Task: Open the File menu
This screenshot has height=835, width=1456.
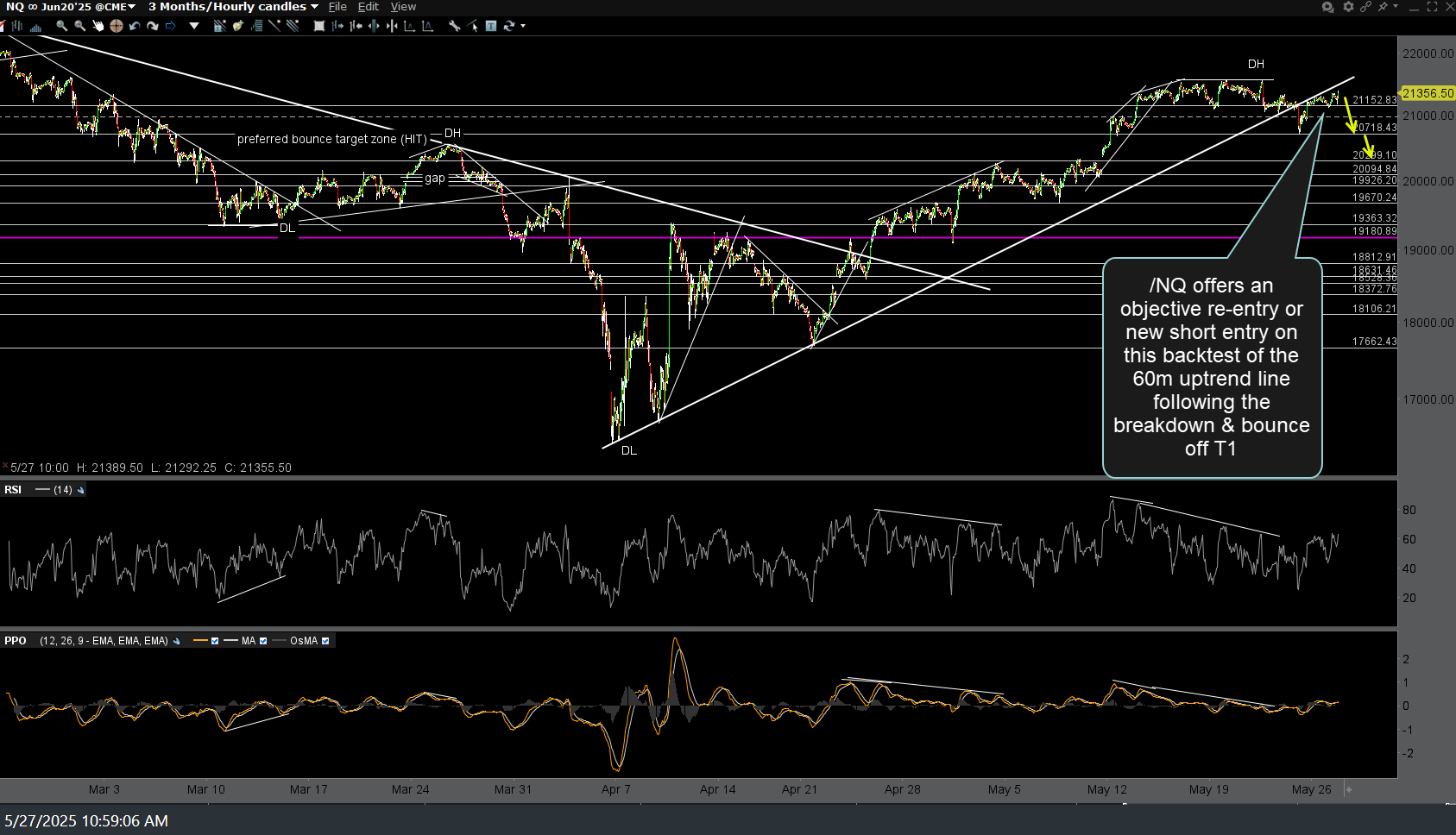Action: [337, 7]
